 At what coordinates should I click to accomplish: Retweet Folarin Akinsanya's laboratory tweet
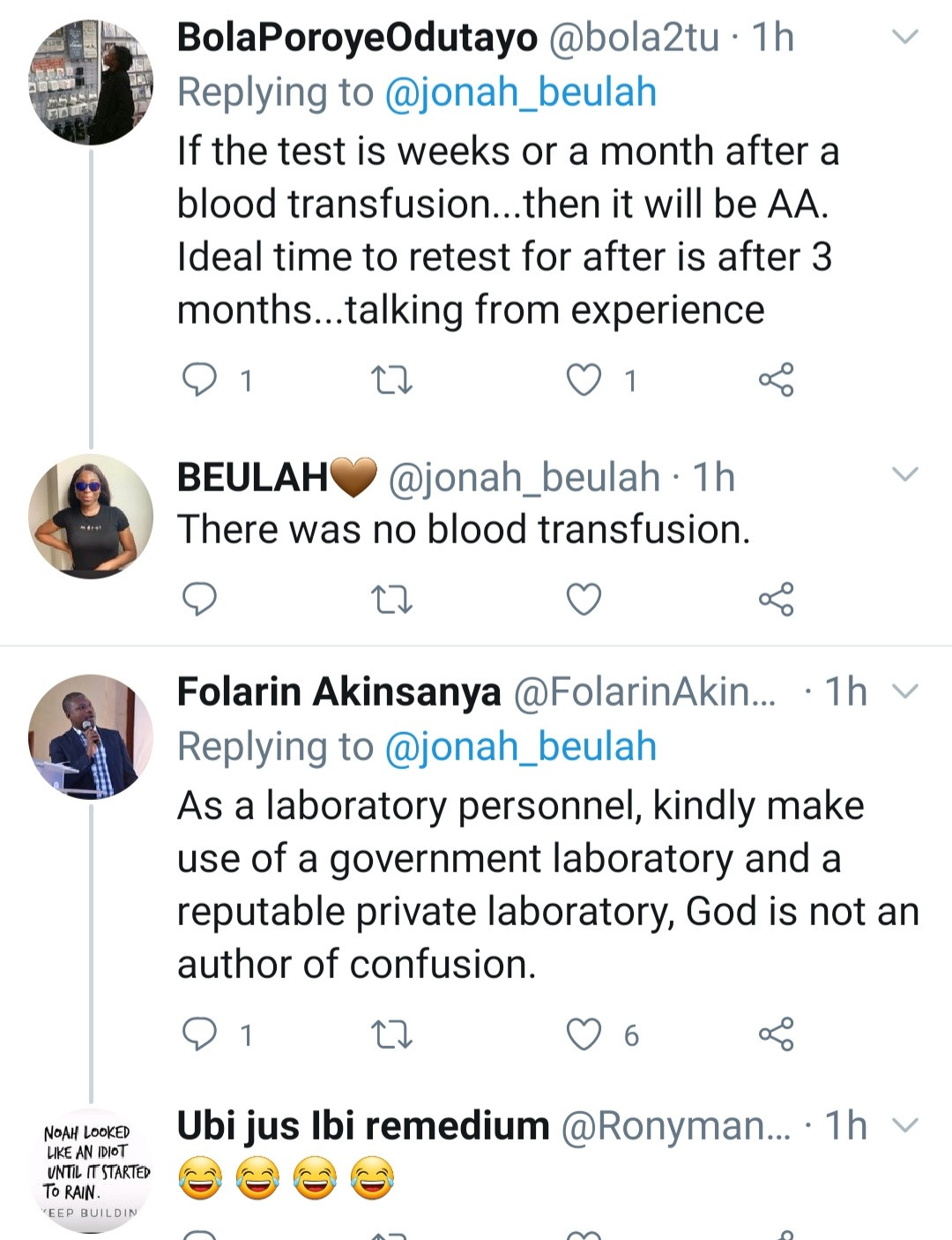(391, 1035)
